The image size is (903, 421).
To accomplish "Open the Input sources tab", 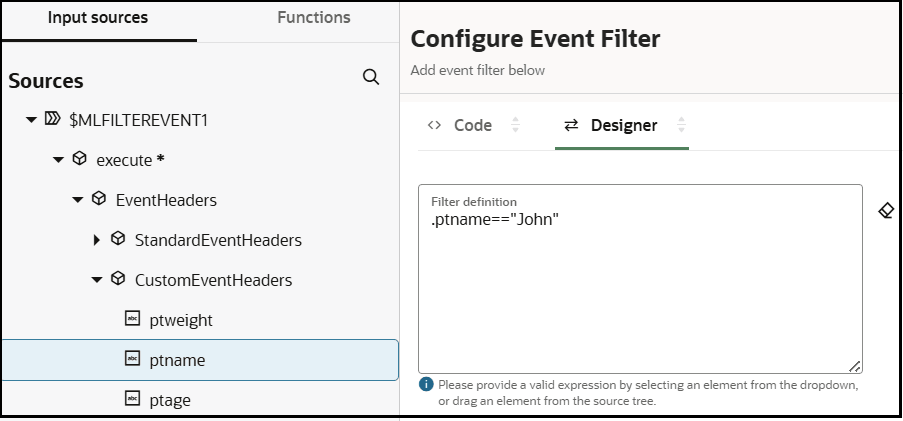I will pos(98,18).
